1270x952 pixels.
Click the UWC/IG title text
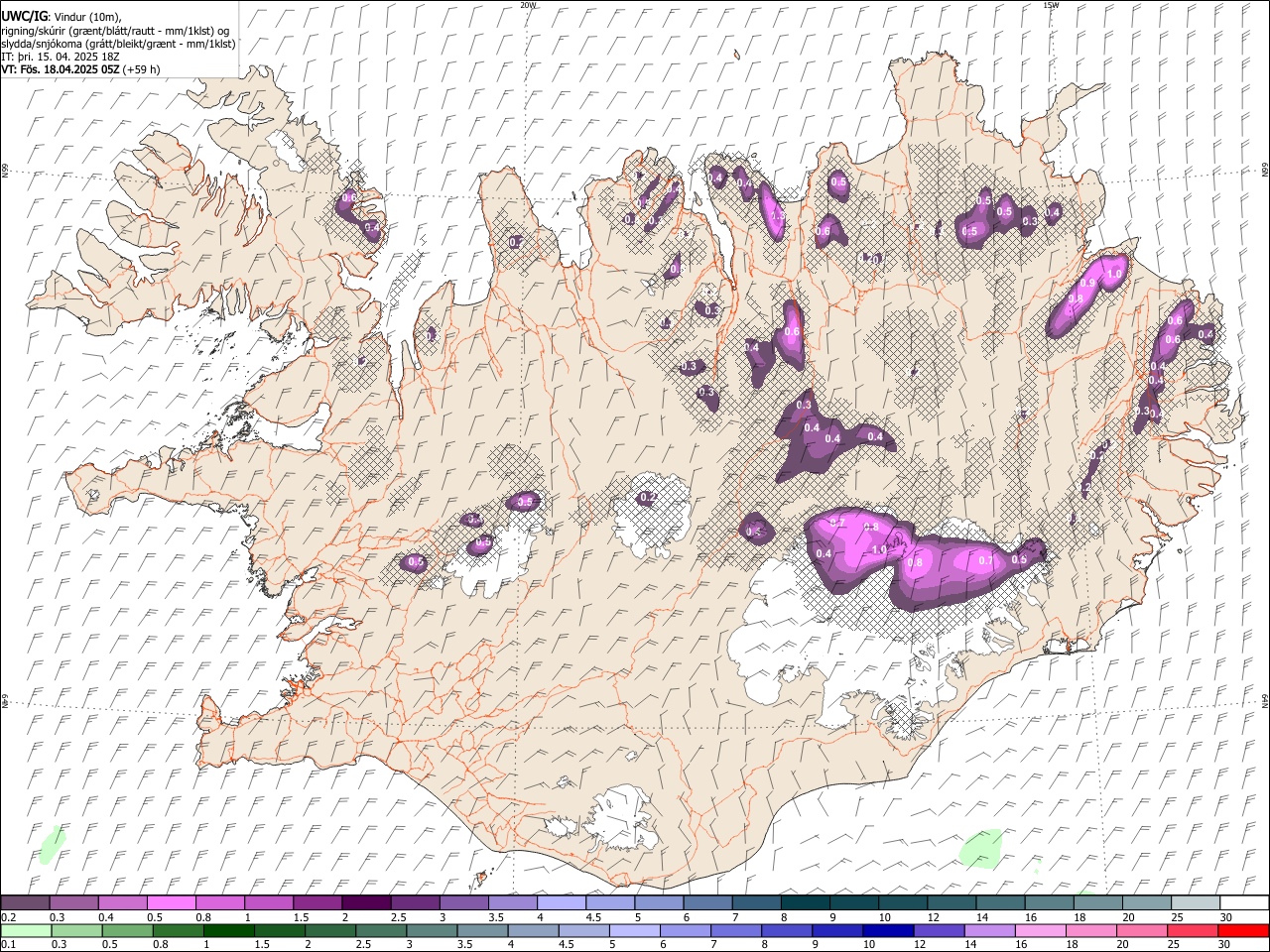(24, 17)
